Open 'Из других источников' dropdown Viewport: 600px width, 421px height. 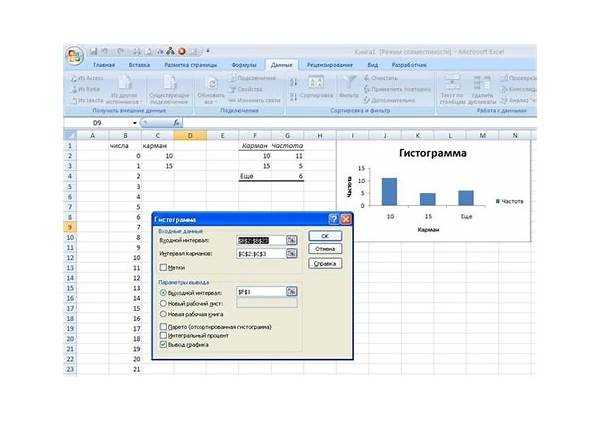point(124,90)
